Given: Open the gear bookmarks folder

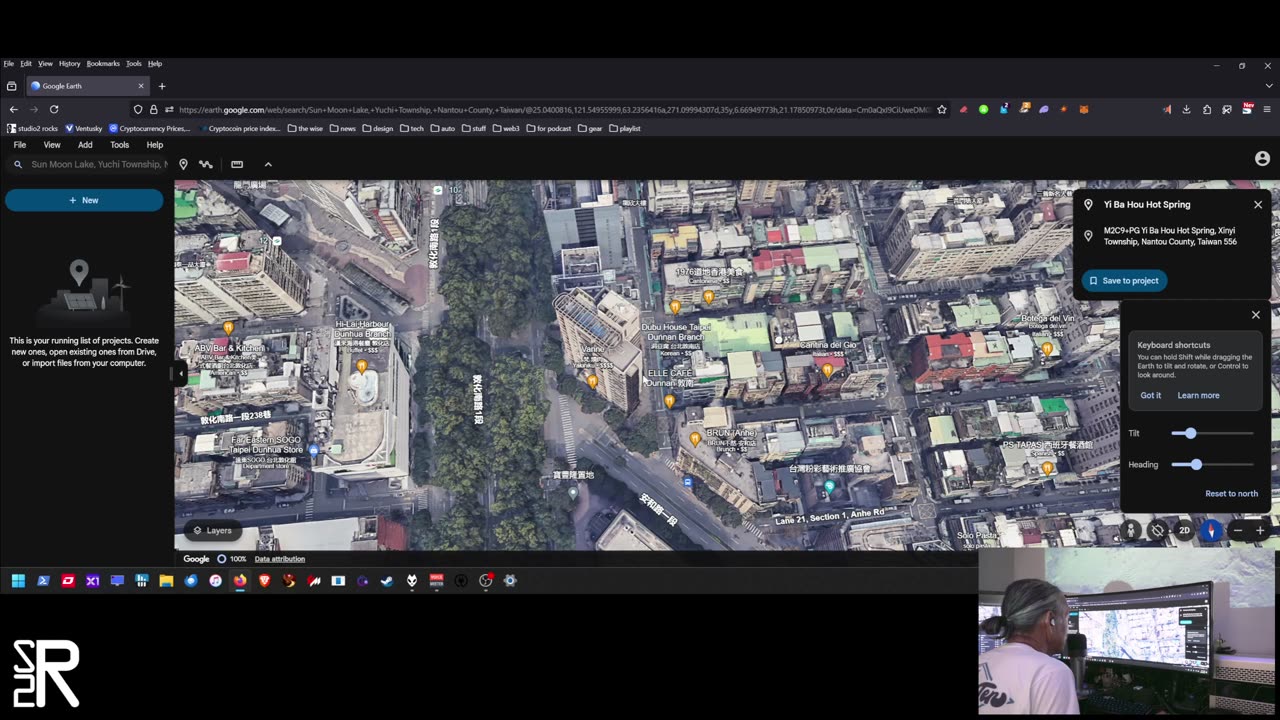Looking at the screenshot, I should [590, 128].
